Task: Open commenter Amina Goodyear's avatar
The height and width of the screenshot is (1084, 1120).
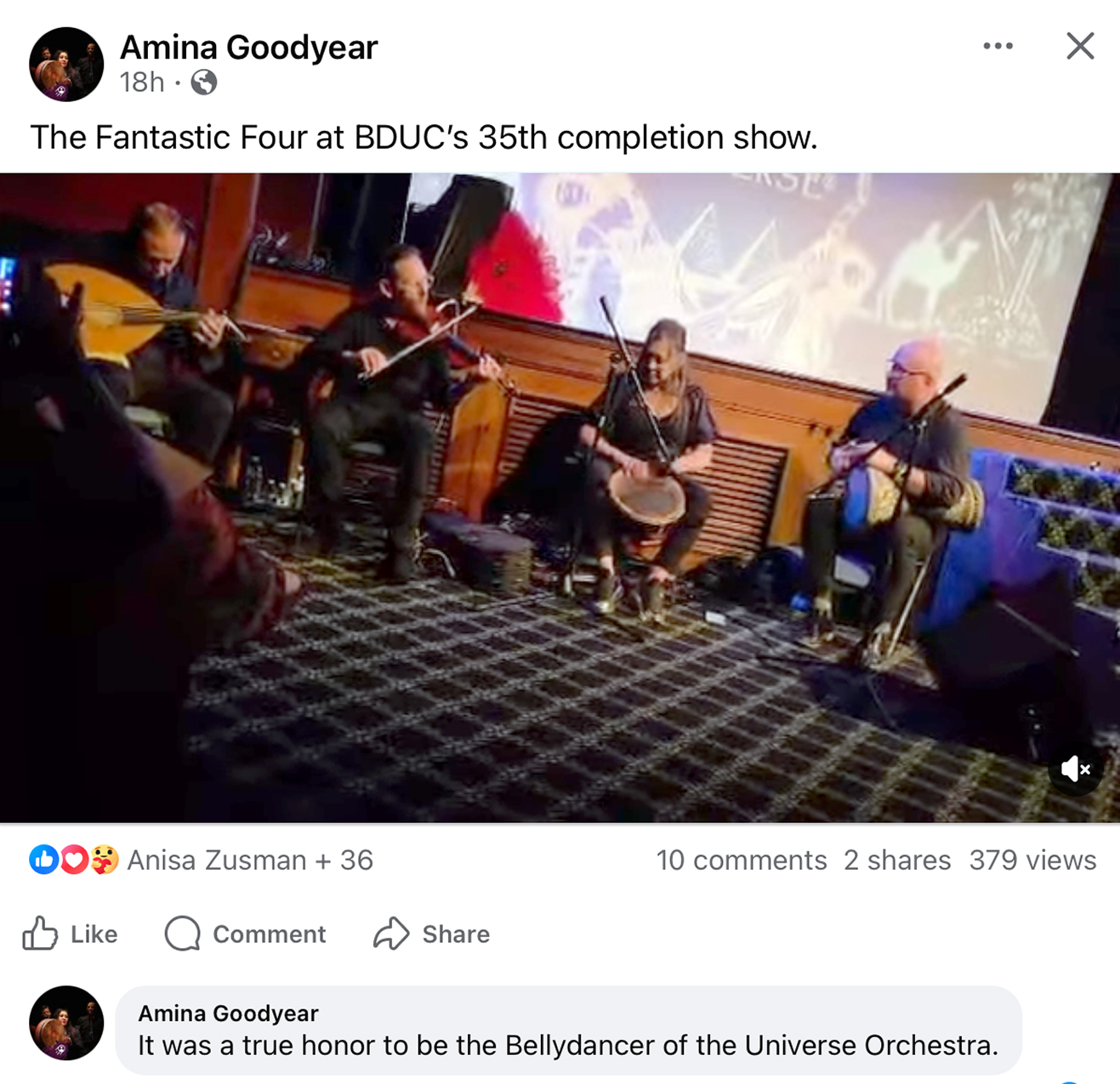Action: pyautogui.click(x=66, y=1023)
